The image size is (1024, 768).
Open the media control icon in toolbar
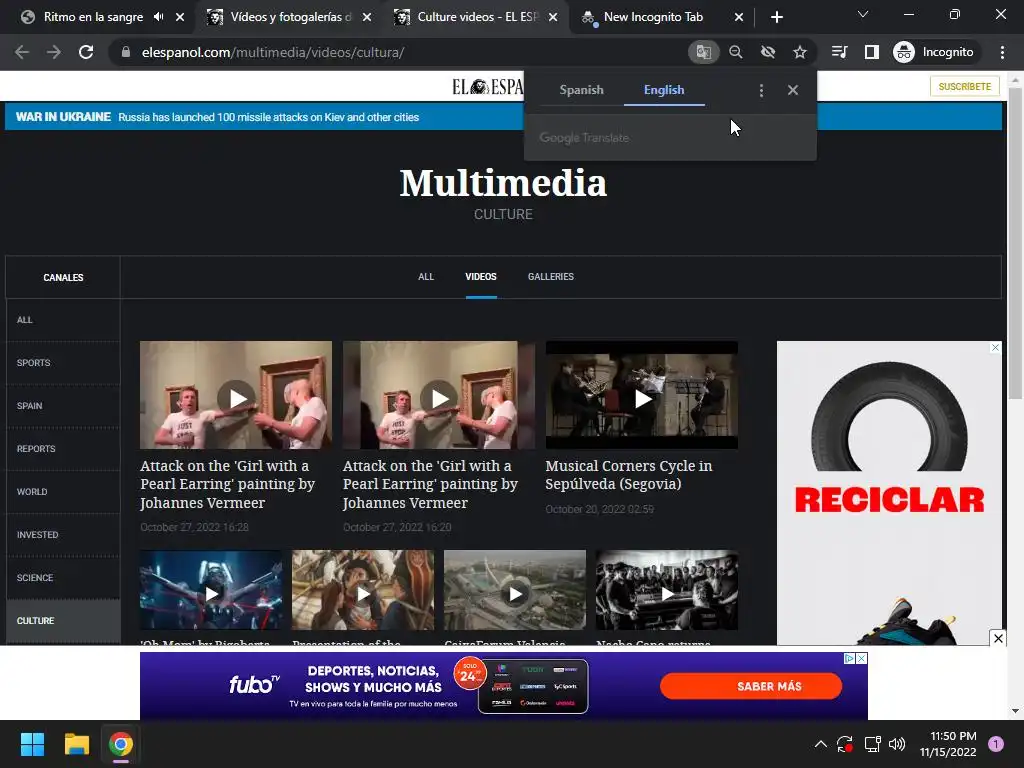pos(840,52)
